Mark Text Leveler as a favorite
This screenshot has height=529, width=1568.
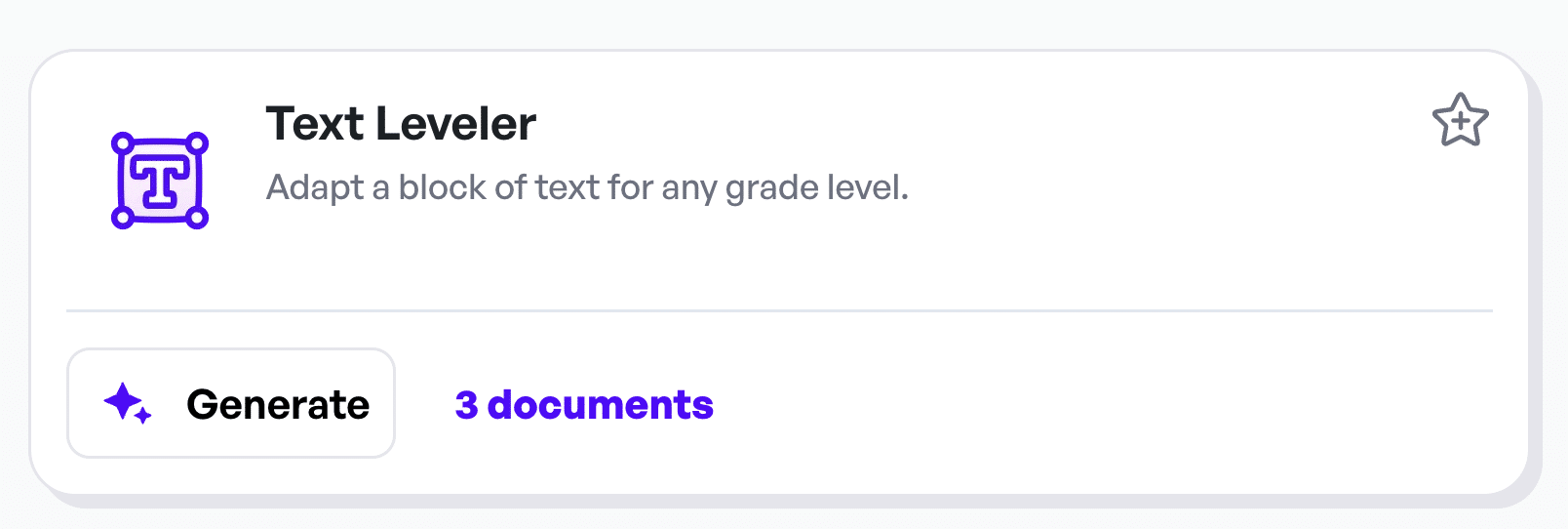[x=1460, y=121]
